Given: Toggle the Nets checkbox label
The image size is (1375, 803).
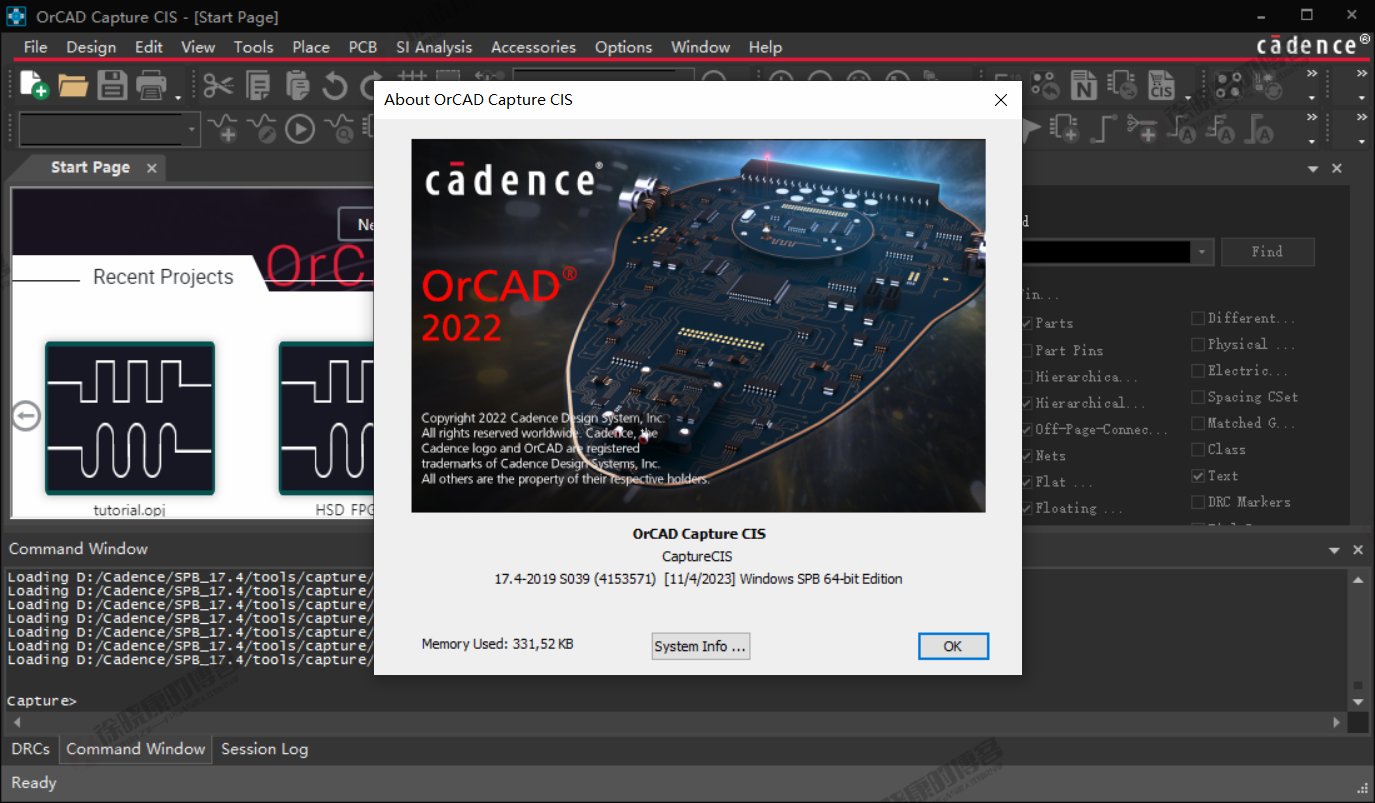Looking at the screenshot, I should [1050, 456].
